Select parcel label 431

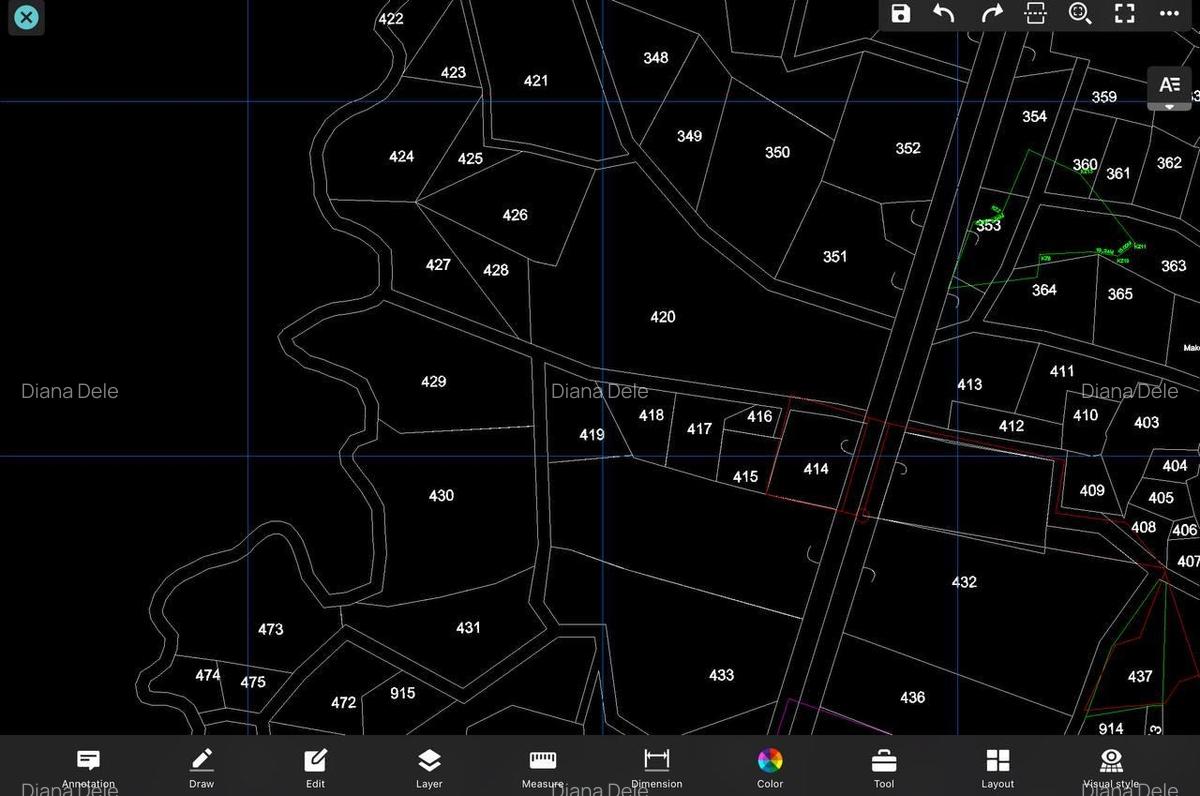pos(468,628)
